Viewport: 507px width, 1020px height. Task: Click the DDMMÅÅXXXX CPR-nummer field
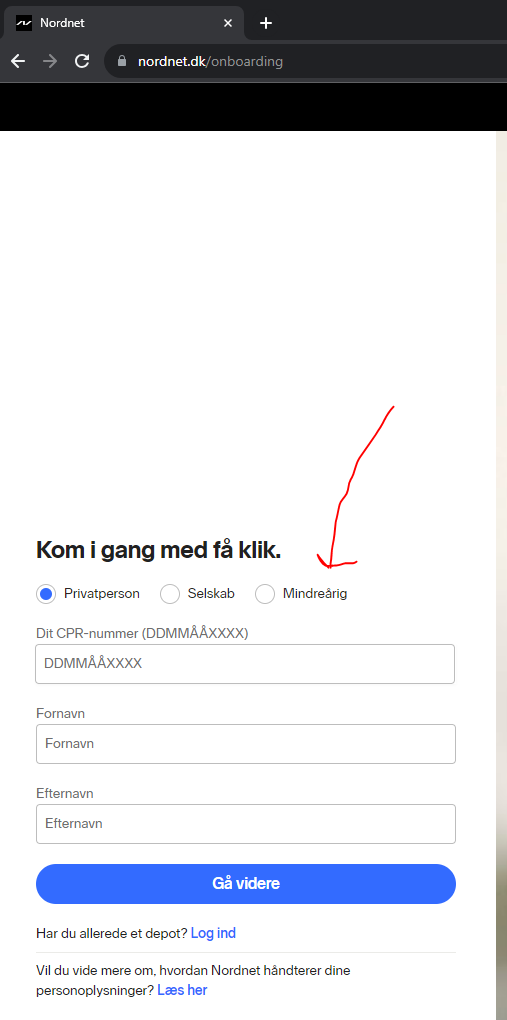245,664
